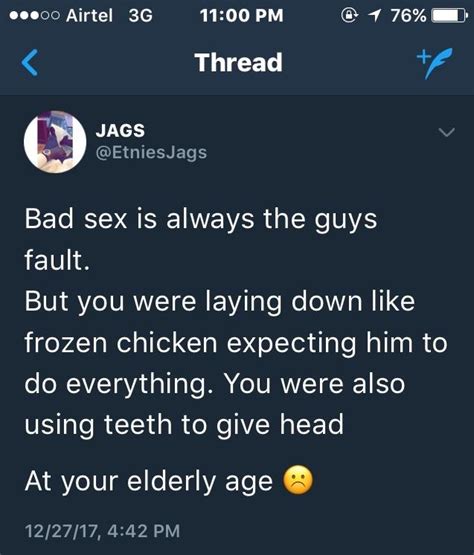Tap the location arrow status icon
This screenshot has width=474, height=555.
[375, 15]
